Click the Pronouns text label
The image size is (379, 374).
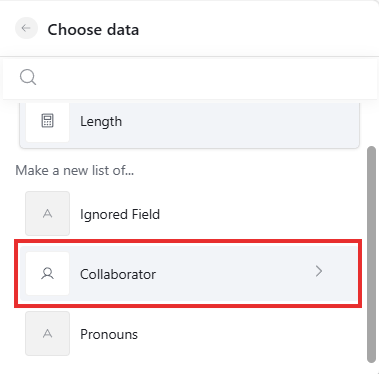[109, 334]
